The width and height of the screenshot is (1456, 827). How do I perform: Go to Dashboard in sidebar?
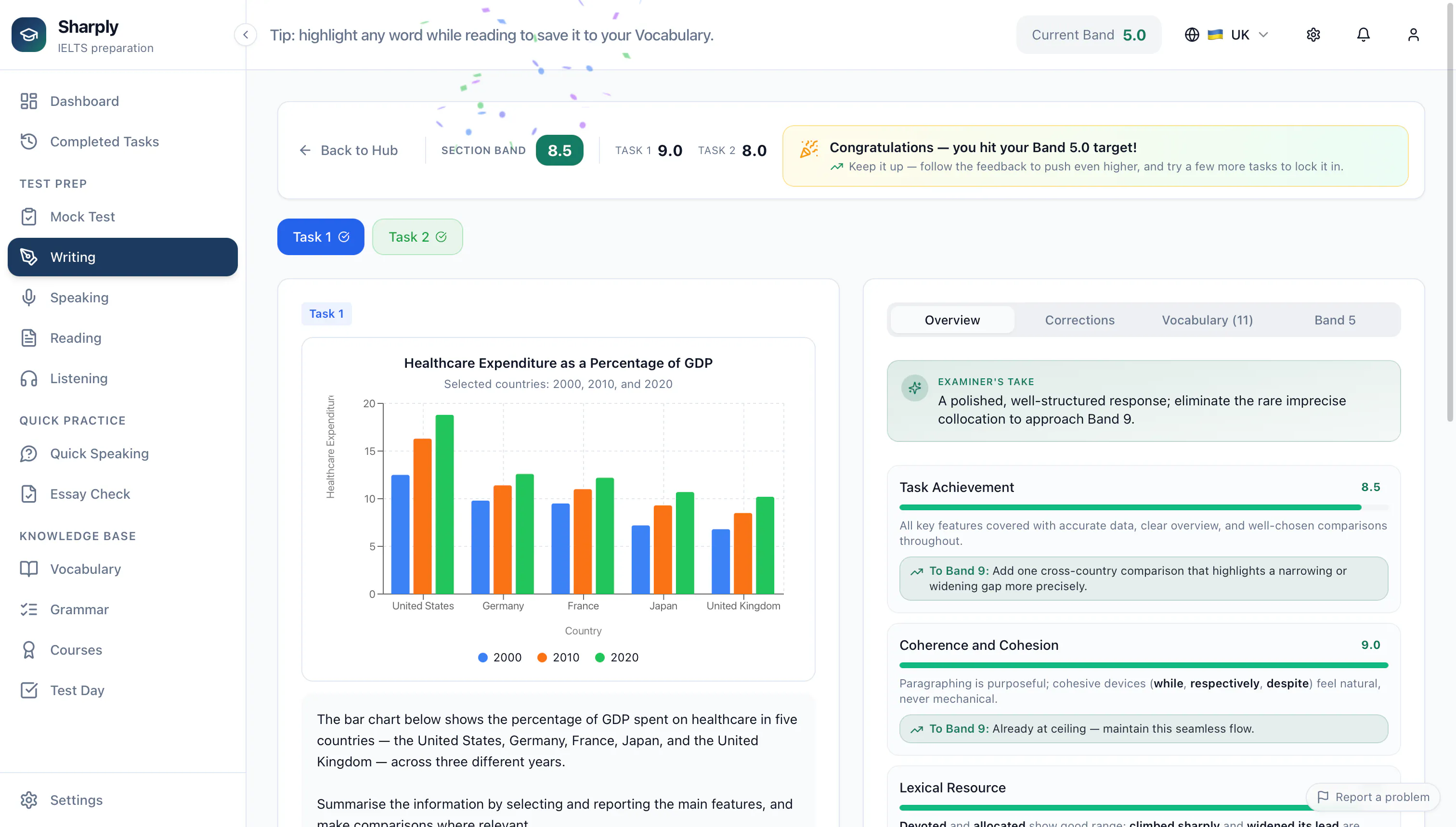[123, 101]
